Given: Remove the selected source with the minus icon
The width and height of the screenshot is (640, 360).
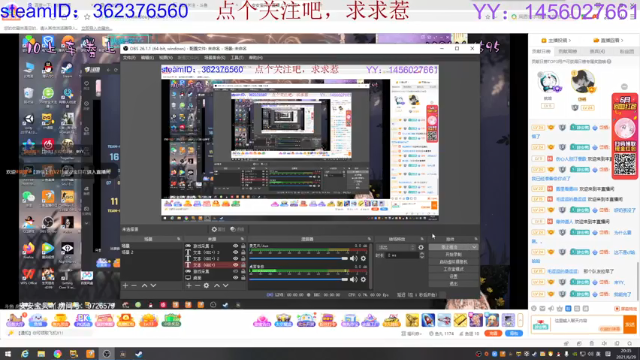Looking at the screenshot, I should click(197, 286).
